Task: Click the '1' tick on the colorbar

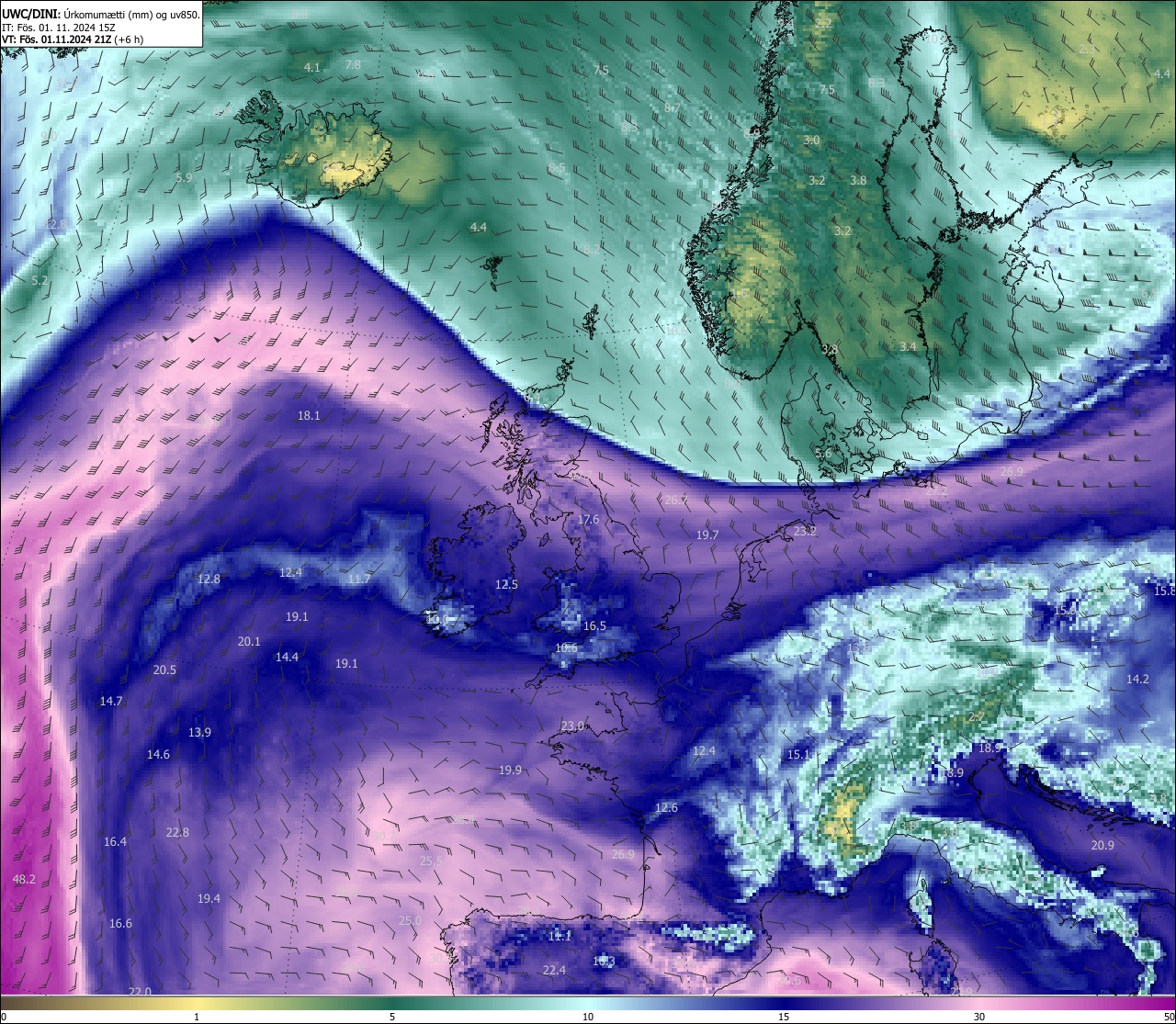Action: pyautogui.click(x=197, y=1017)
